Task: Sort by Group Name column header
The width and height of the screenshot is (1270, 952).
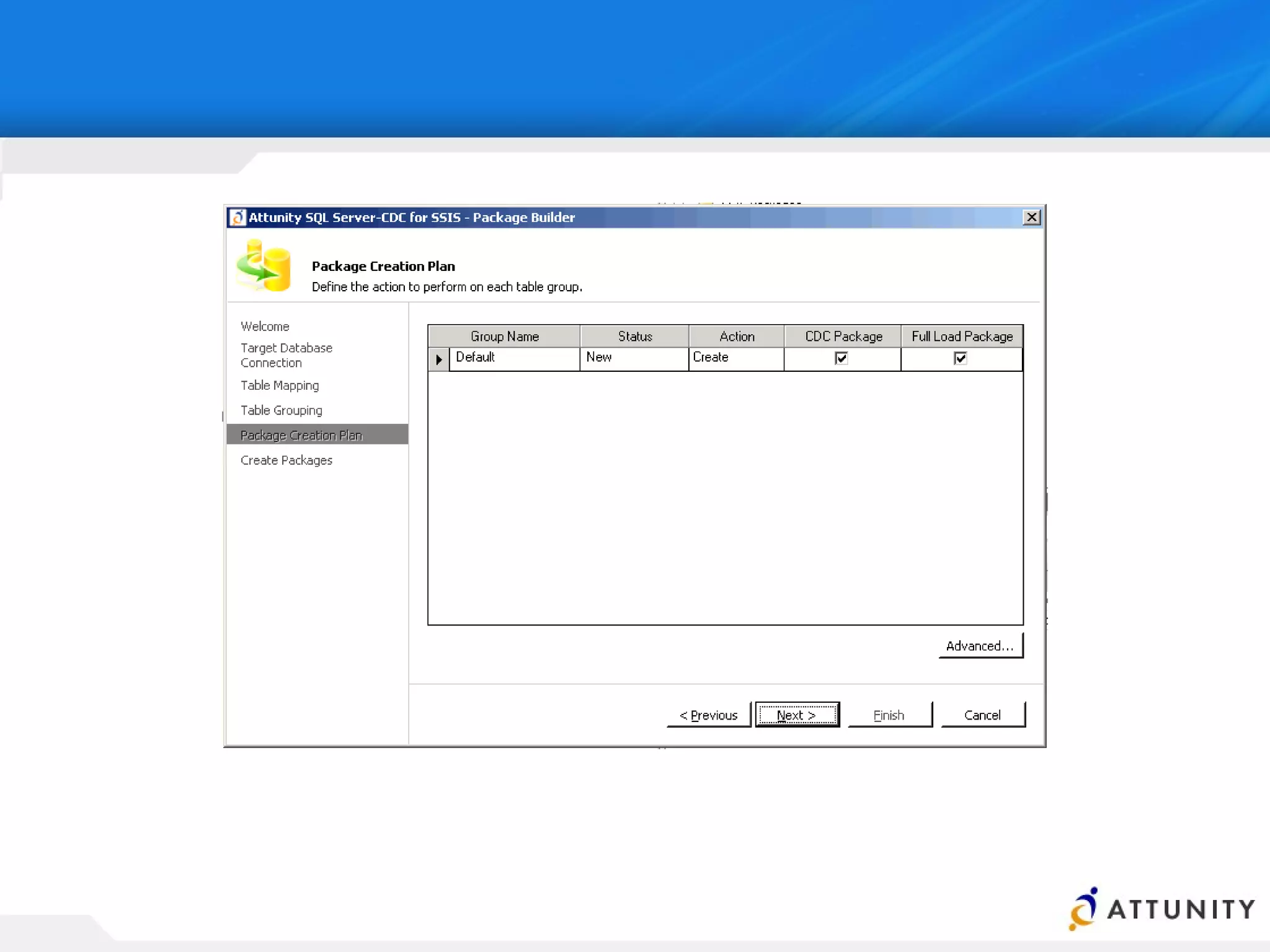Action: (x=504, y=337)
